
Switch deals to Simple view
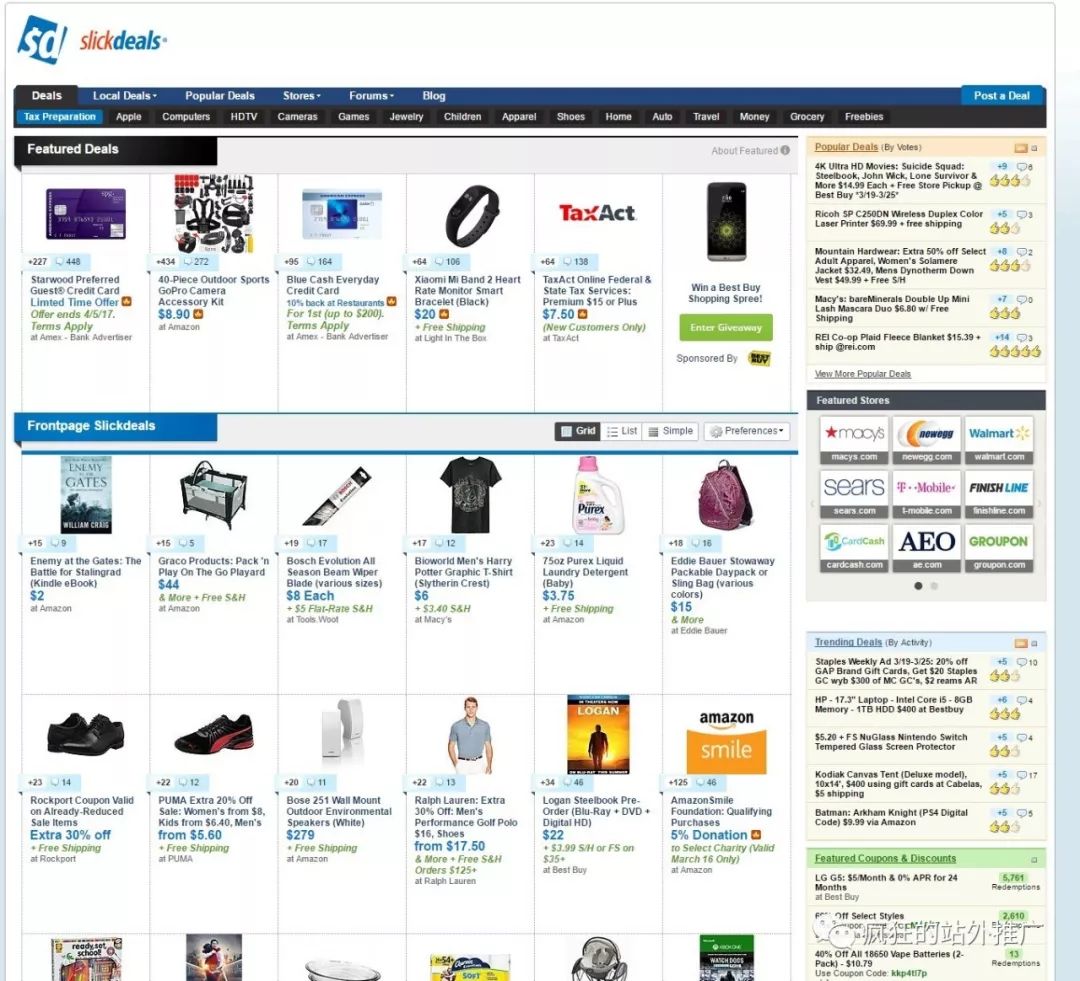[x=670, y=431]
